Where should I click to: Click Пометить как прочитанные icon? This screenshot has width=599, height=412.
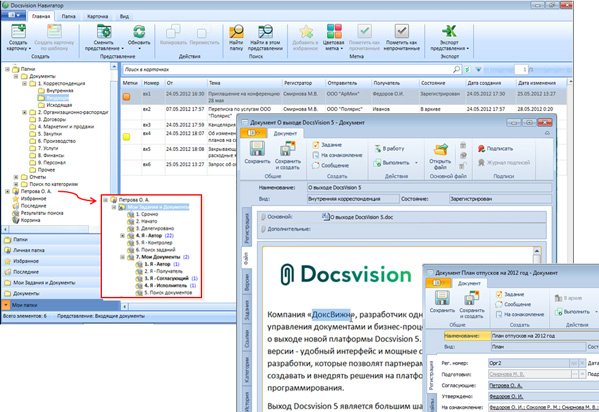coord(364,31)
